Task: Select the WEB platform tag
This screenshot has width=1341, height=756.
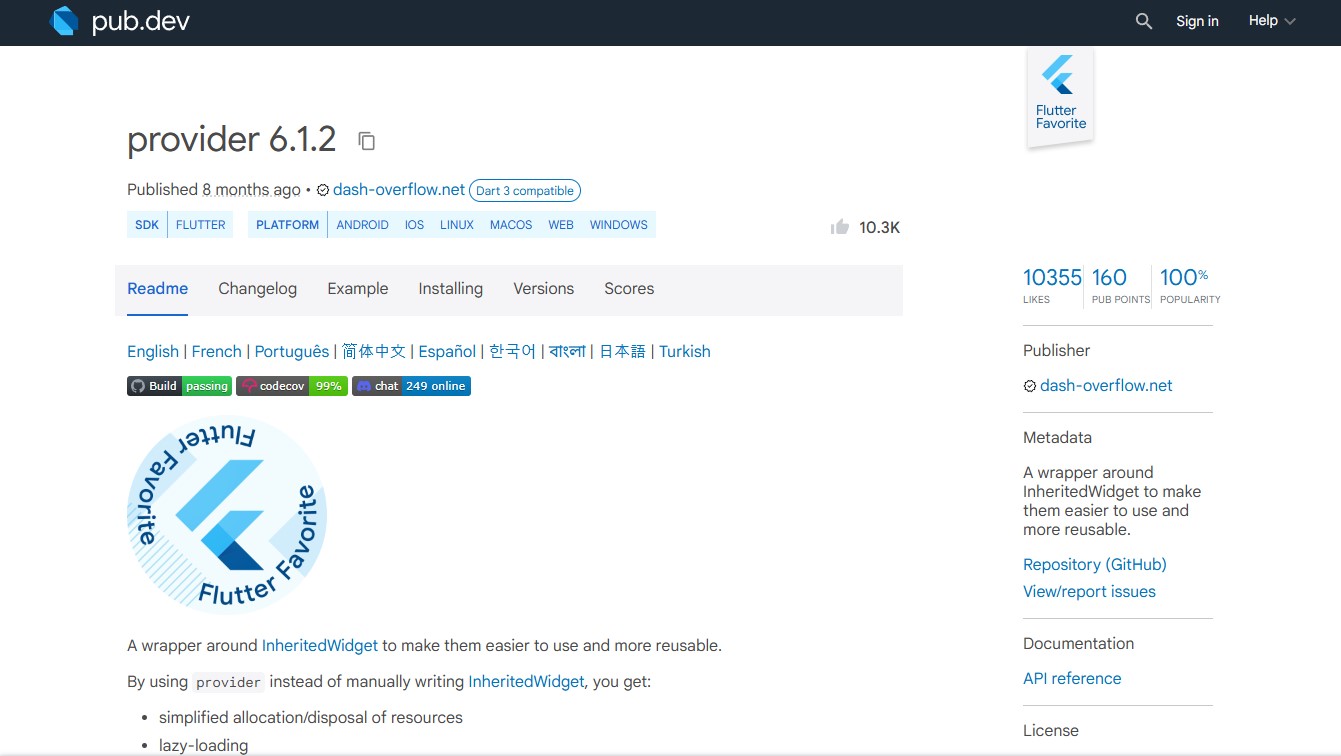Action: click(561, 225)
